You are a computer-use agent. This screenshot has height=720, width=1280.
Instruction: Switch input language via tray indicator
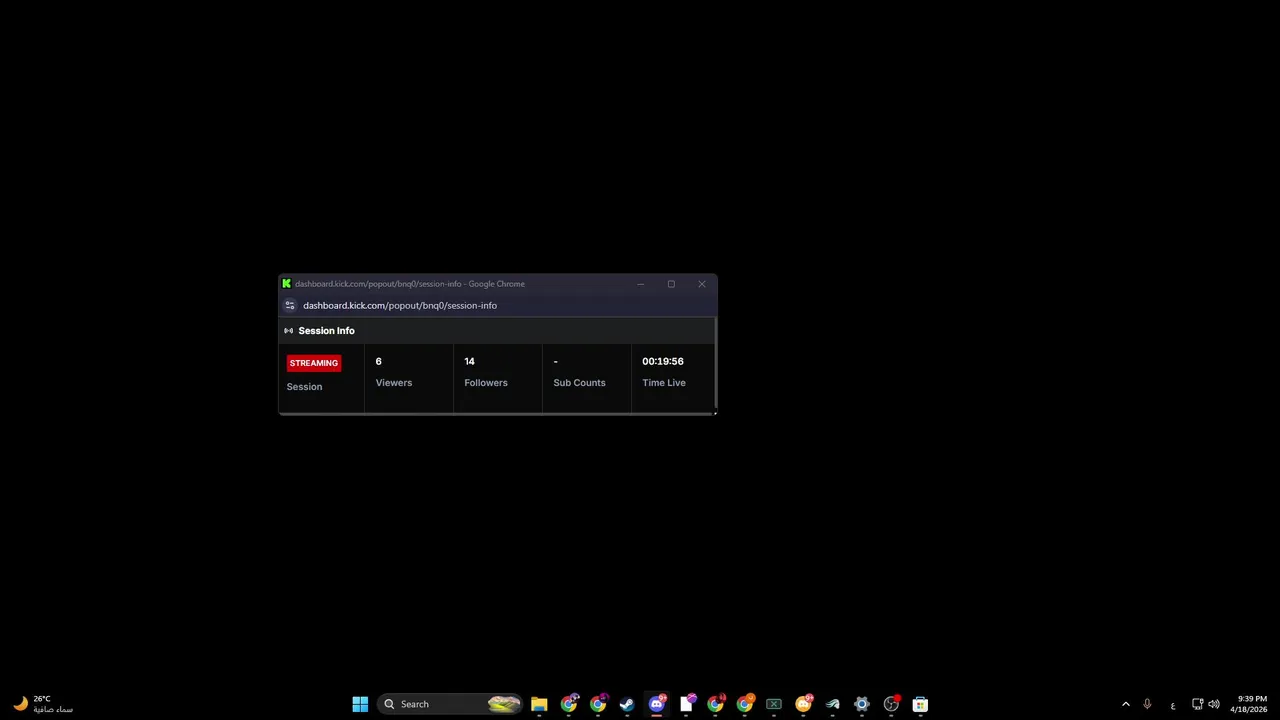(x=1172, y=705)
